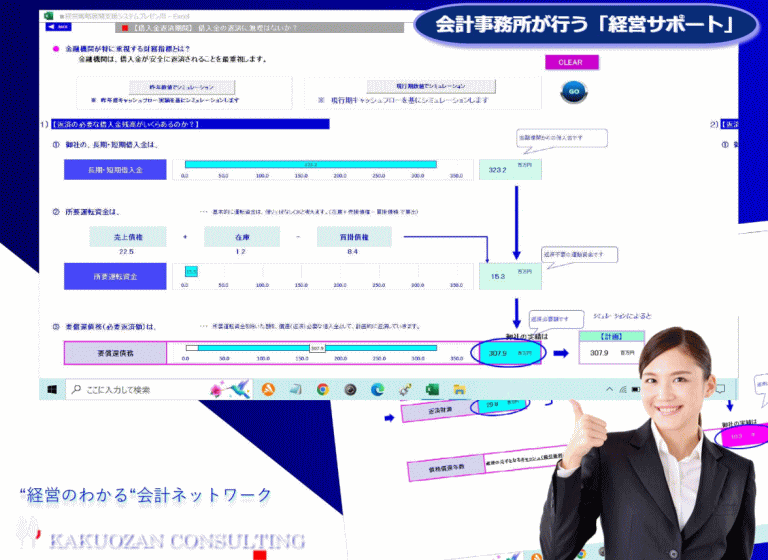Click the 323.2 loan value cell

click(510, 170)
